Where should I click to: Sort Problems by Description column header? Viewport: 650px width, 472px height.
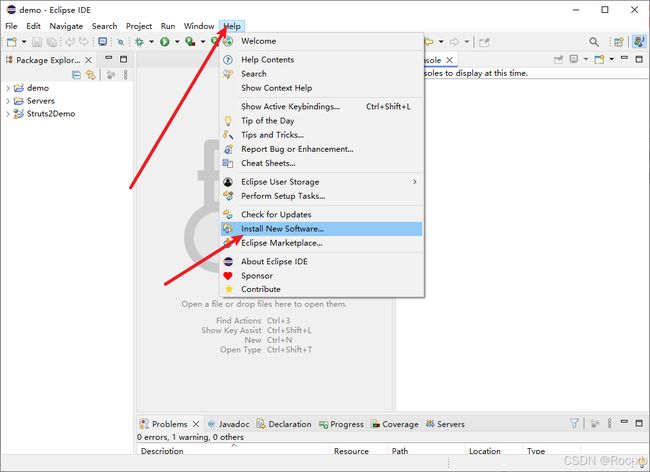tap(233, 451)
